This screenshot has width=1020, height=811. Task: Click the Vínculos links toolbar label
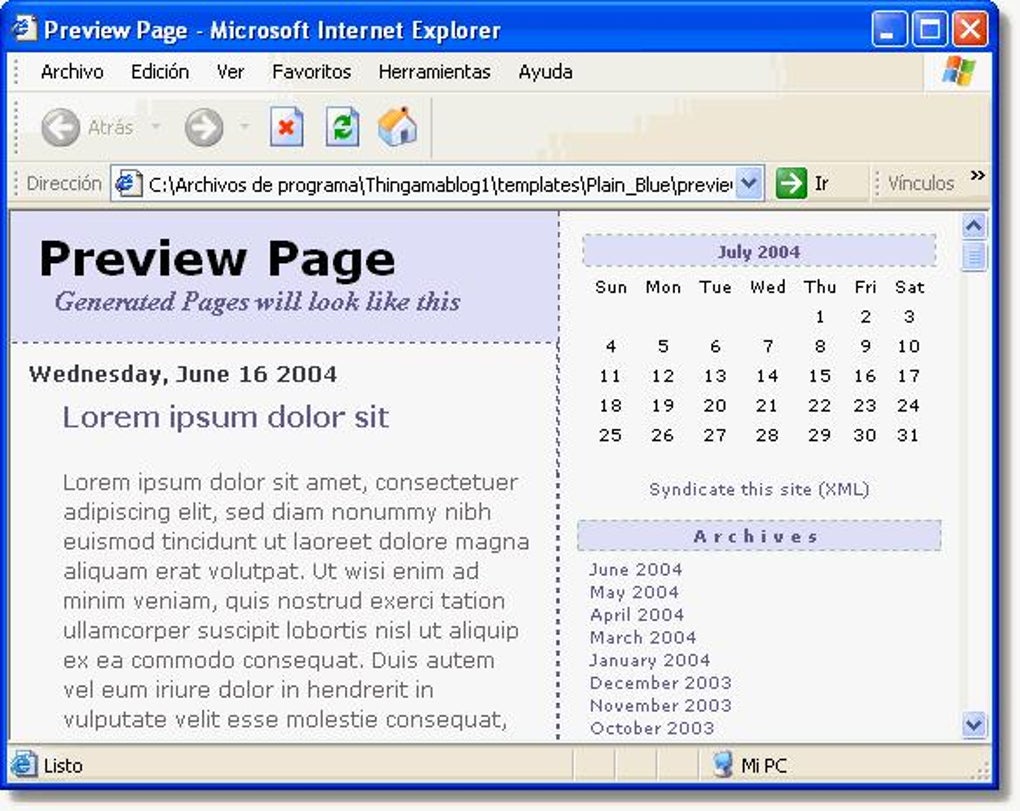coord(920,183)
